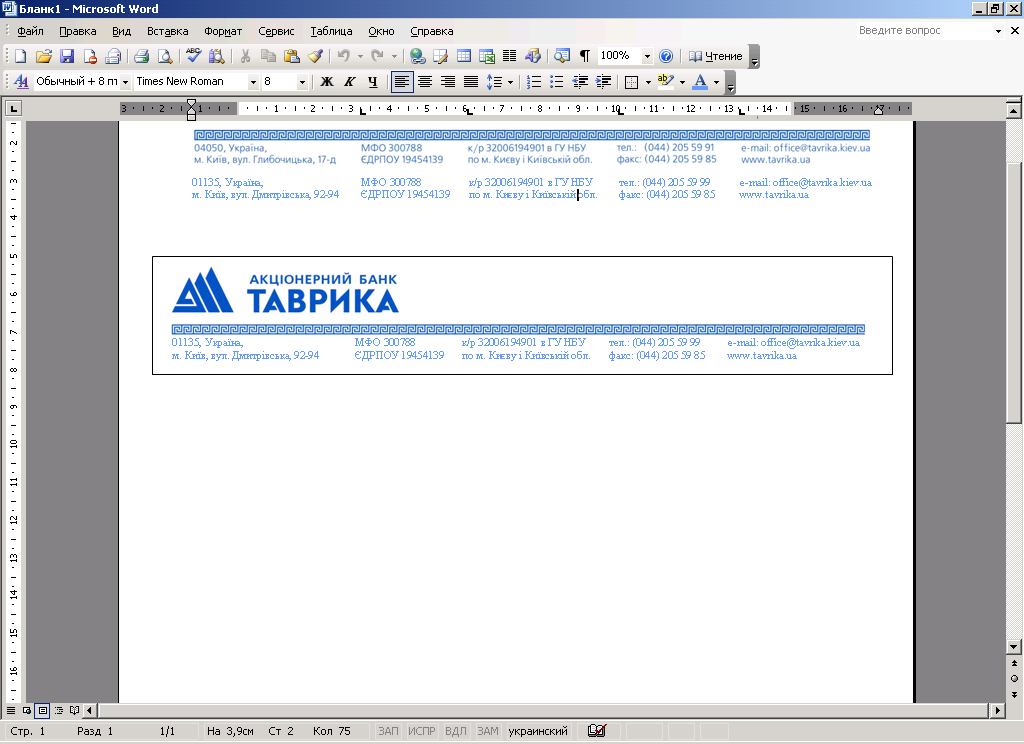
Task: Decrease the paragraph indent
Action: [x=580, y=82]
